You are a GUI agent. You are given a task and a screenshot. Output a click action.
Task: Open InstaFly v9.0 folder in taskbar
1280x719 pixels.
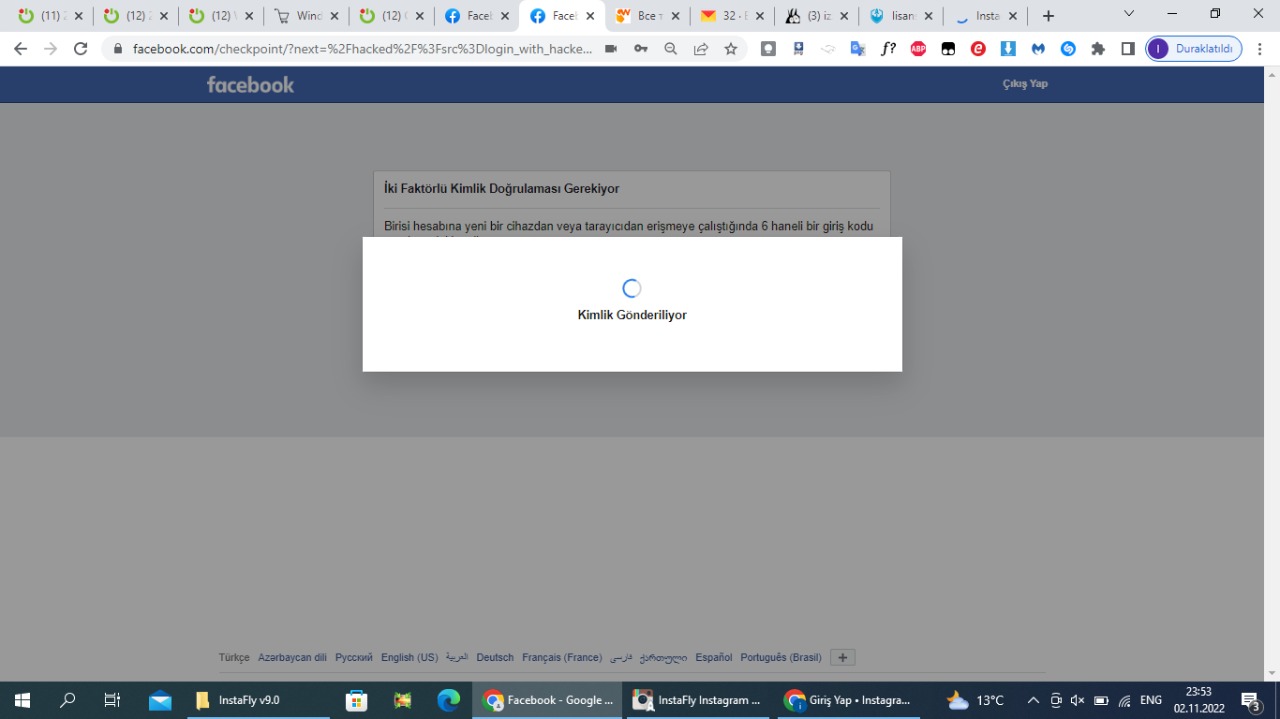[258, 700]
